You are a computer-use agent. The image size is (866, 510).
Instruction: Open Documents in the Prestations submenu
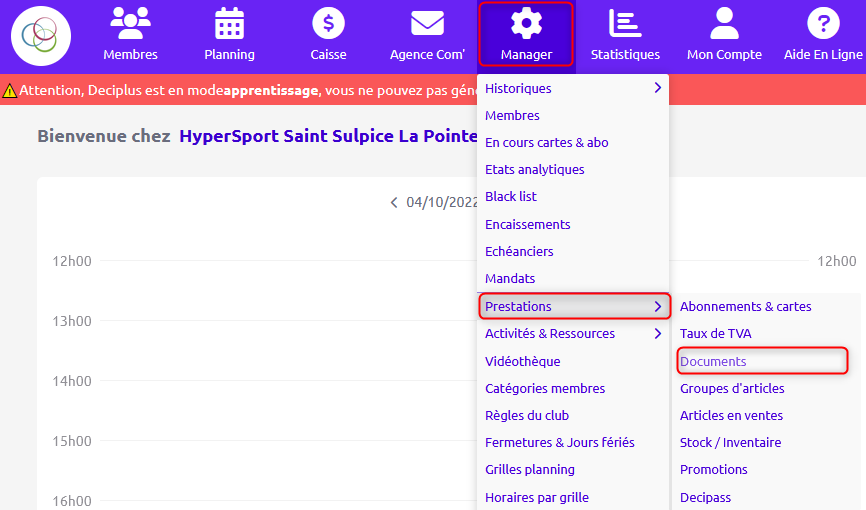tap(713, 361)
